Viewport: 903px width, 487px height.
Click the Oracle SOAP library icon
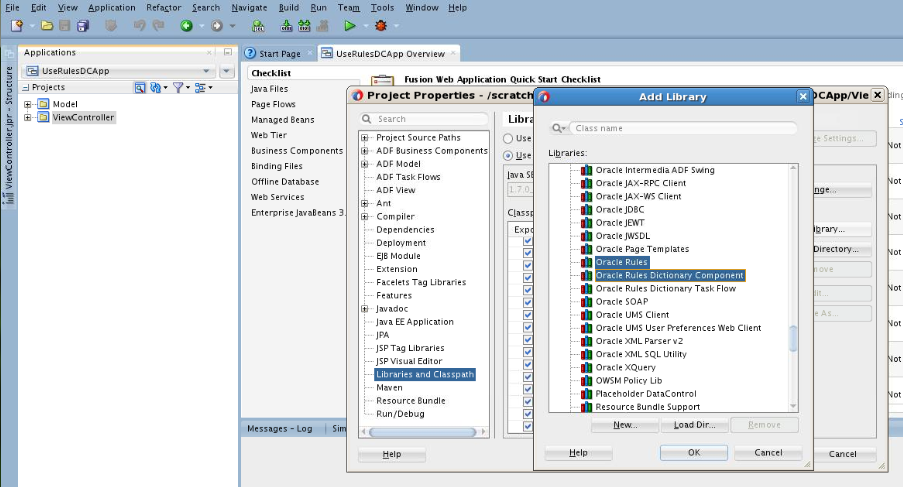[586, 302]
